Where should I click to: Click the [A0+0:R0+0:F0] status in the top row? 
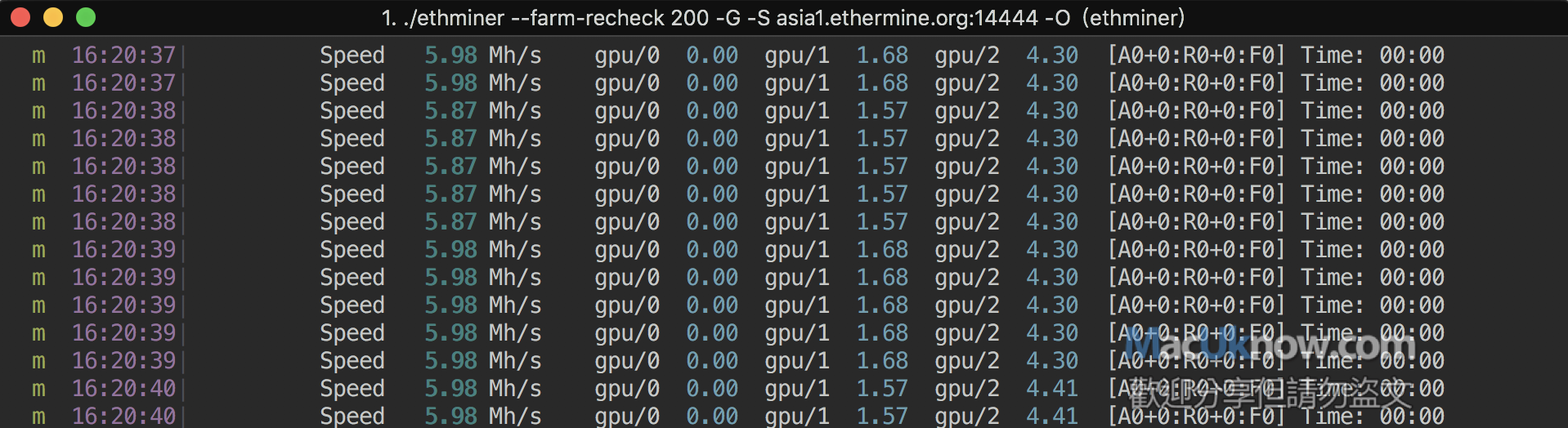(x=1196, y=56)
